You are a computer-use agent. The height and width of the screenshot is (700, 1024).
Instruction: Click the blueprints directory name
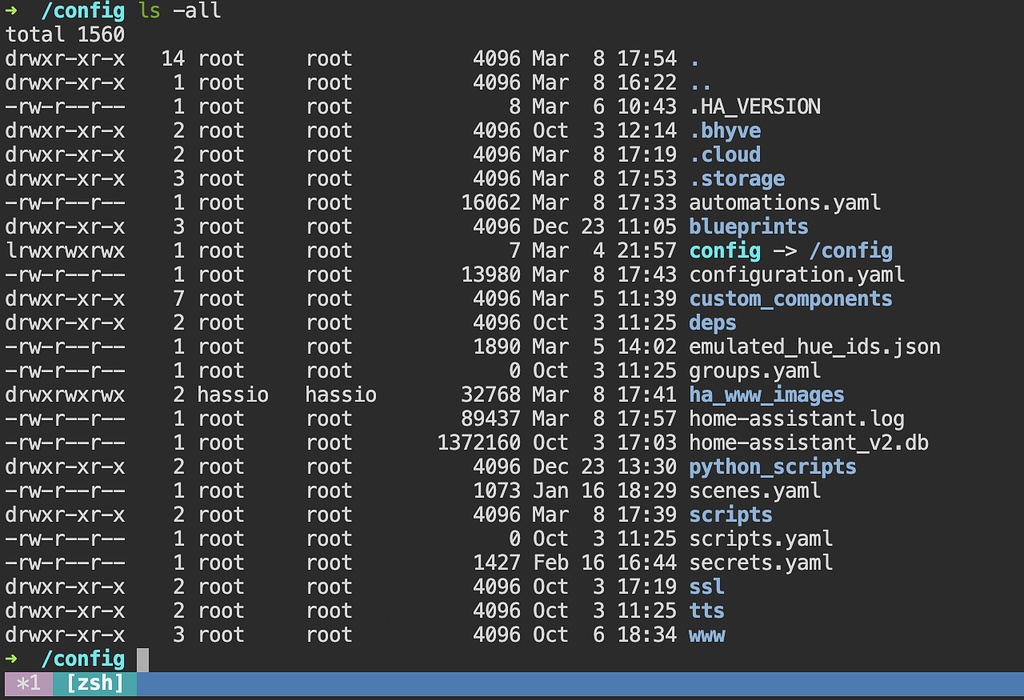coord(749,226)
